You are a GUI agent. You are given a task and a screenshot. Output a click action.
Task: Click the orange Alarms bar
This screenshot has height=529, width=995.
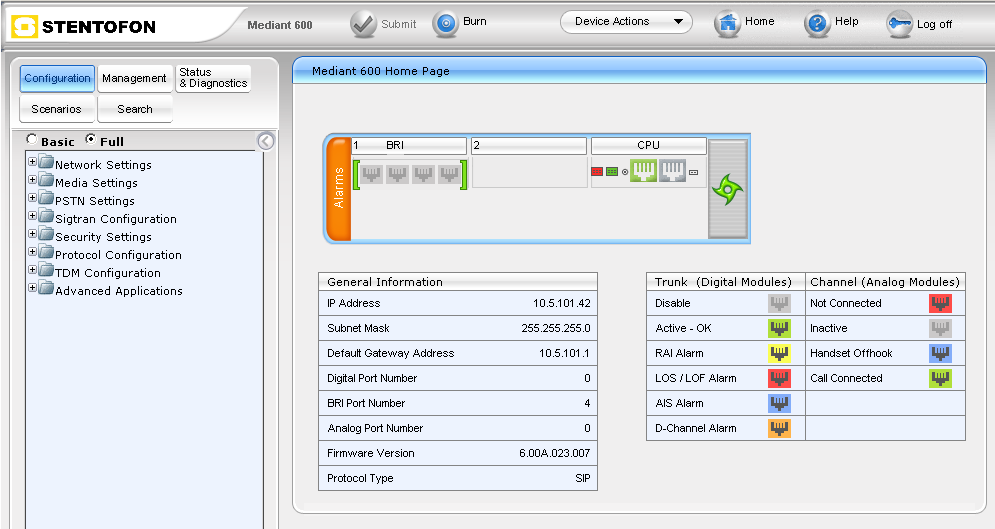(x=338, y=188)
